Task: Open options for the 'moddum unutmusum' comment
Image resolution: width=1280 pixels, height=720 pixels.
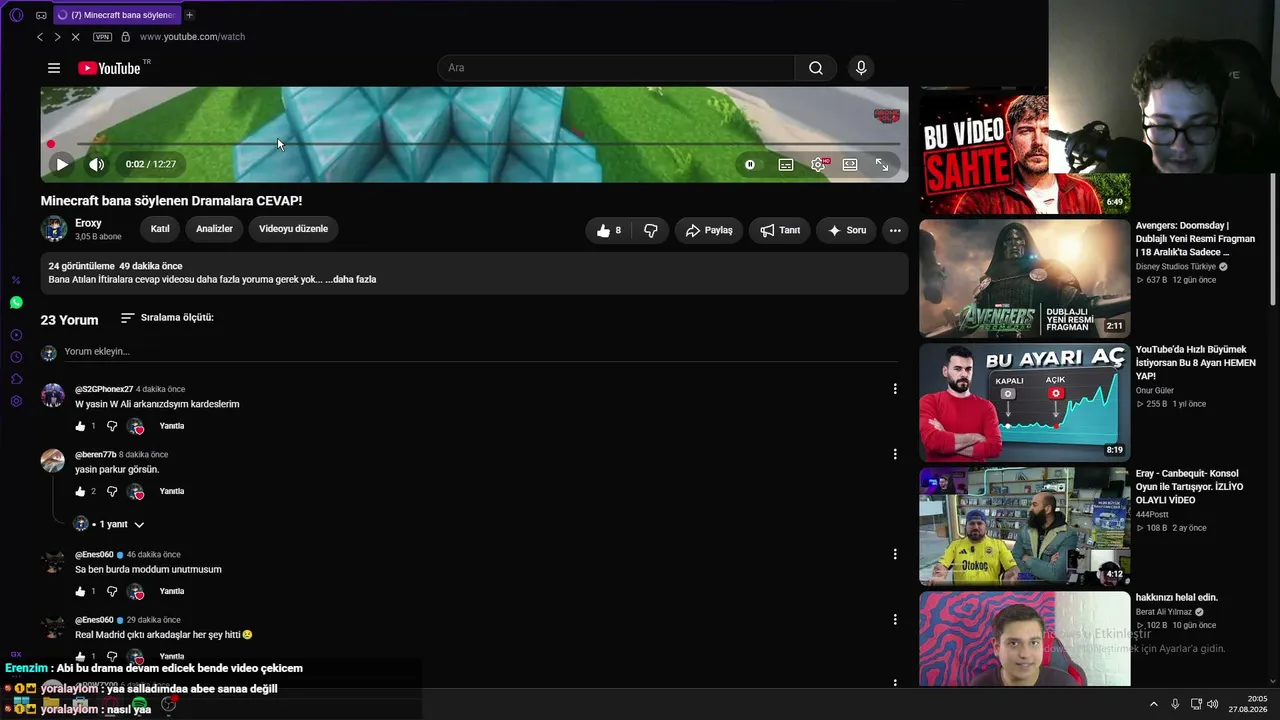Action: click(x=895, y=554)
